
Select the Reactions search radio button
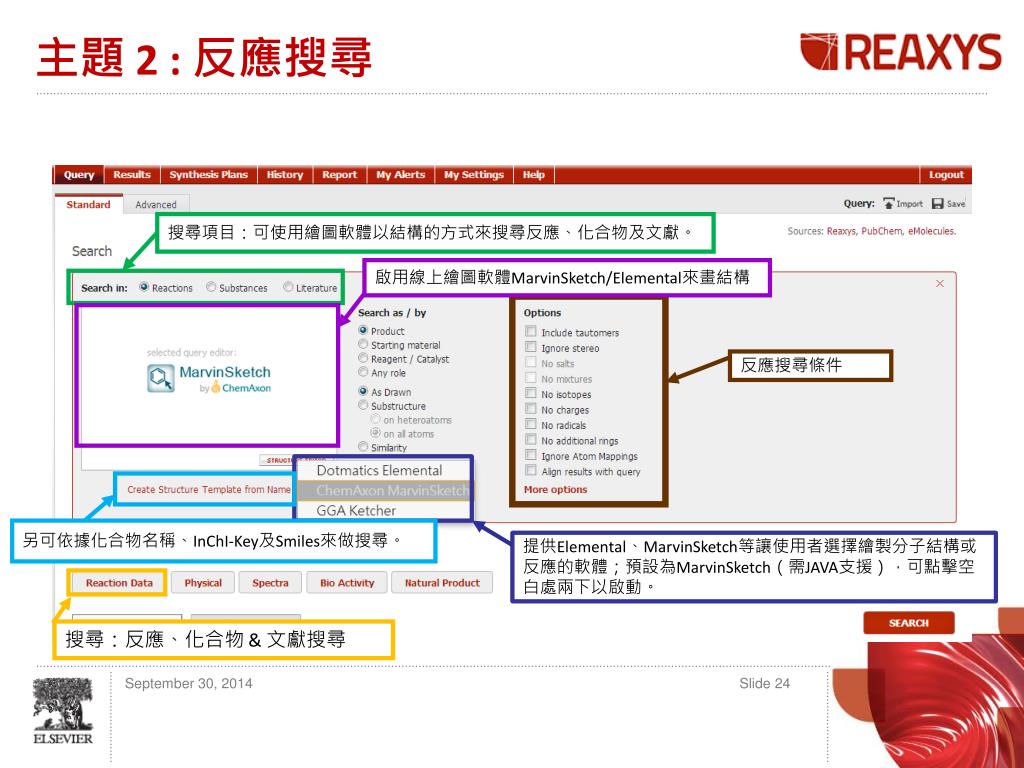click(x=144, y=287)
